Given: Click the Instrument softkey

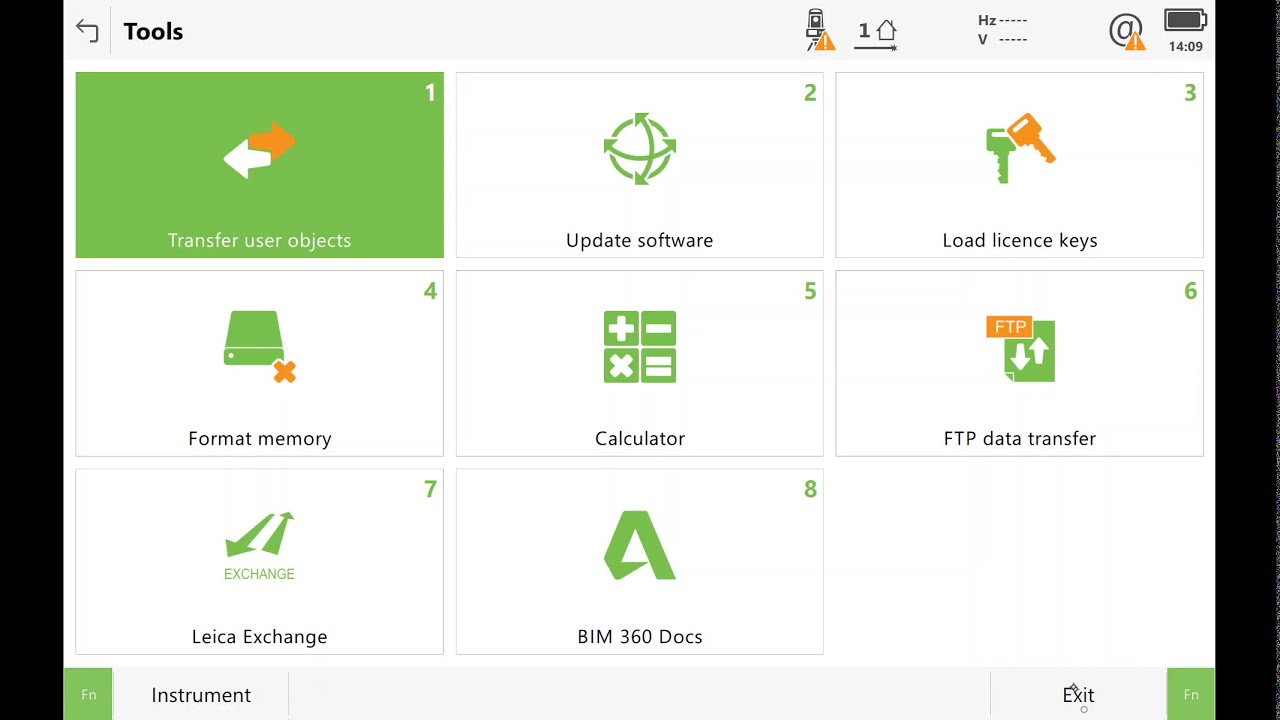Looking at the screenshot, I should click(201, 695).
